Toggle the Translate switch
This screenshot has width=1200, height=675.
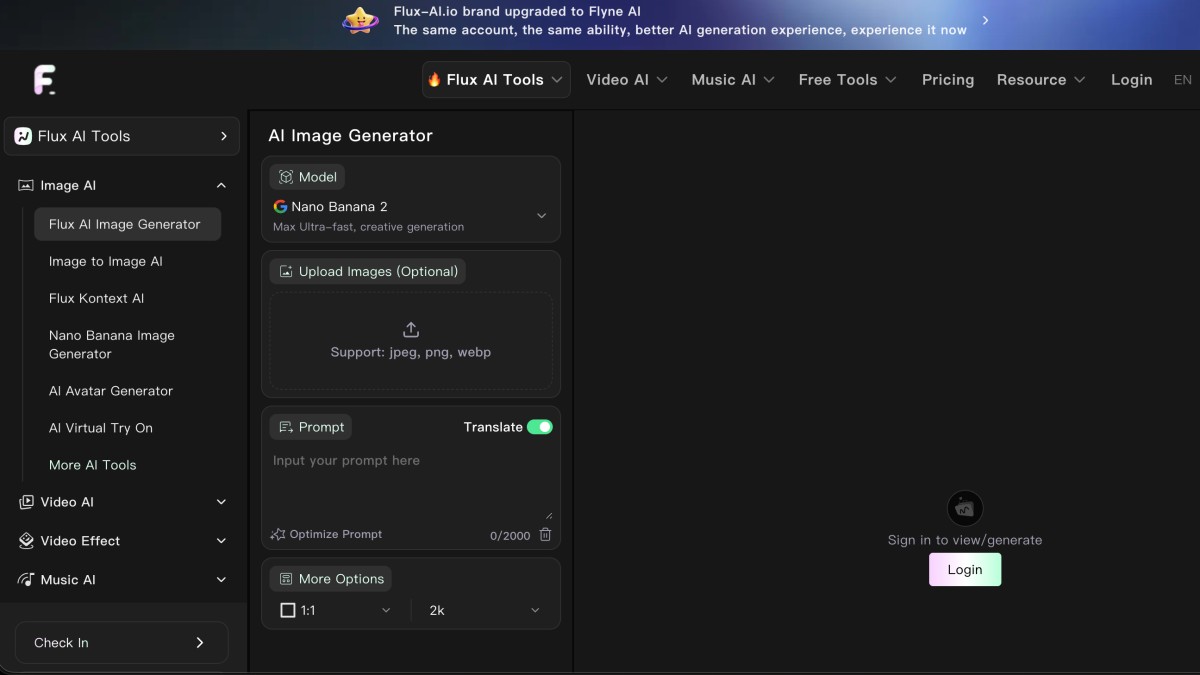click(540, 427)
